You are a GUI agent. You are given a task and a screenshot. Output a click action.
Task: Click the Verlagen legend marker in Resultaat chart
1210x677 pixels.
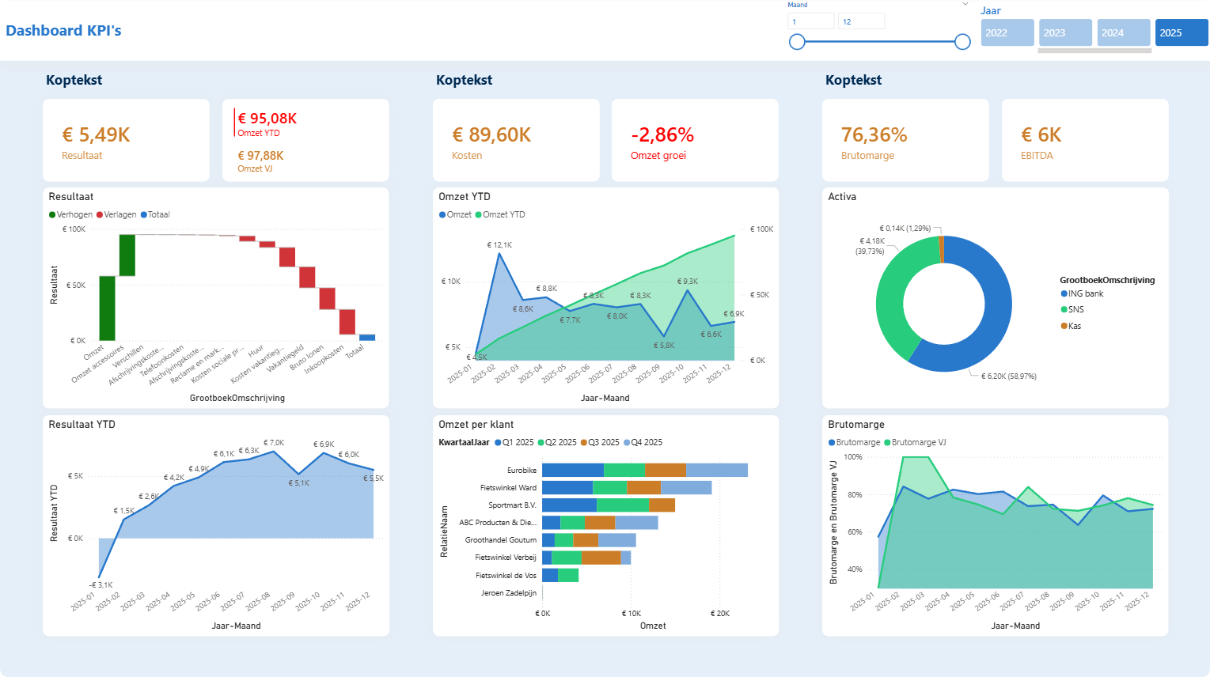[x=101, y=215]
